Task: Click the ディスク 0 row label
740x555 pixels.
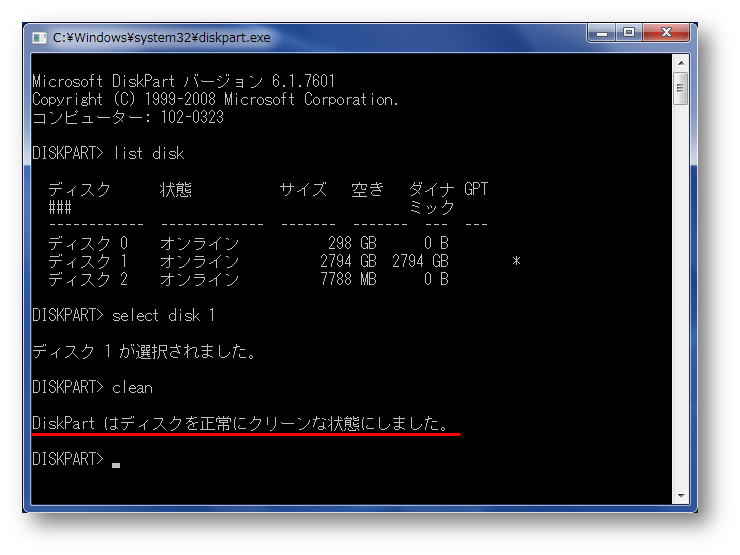Action: [88, 244]
